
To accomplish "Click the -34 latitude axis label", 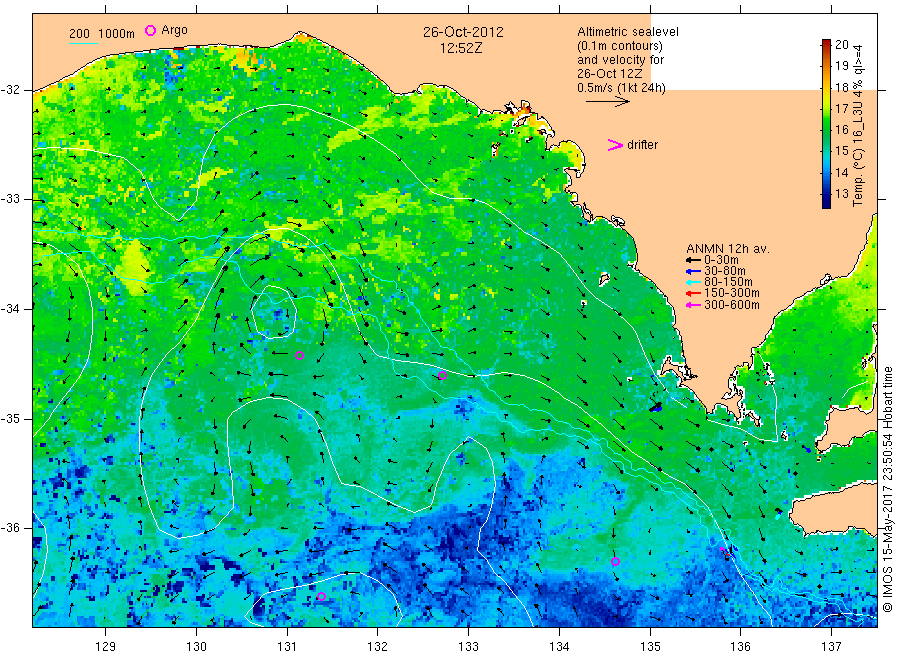I will click(x=10, y=309).
